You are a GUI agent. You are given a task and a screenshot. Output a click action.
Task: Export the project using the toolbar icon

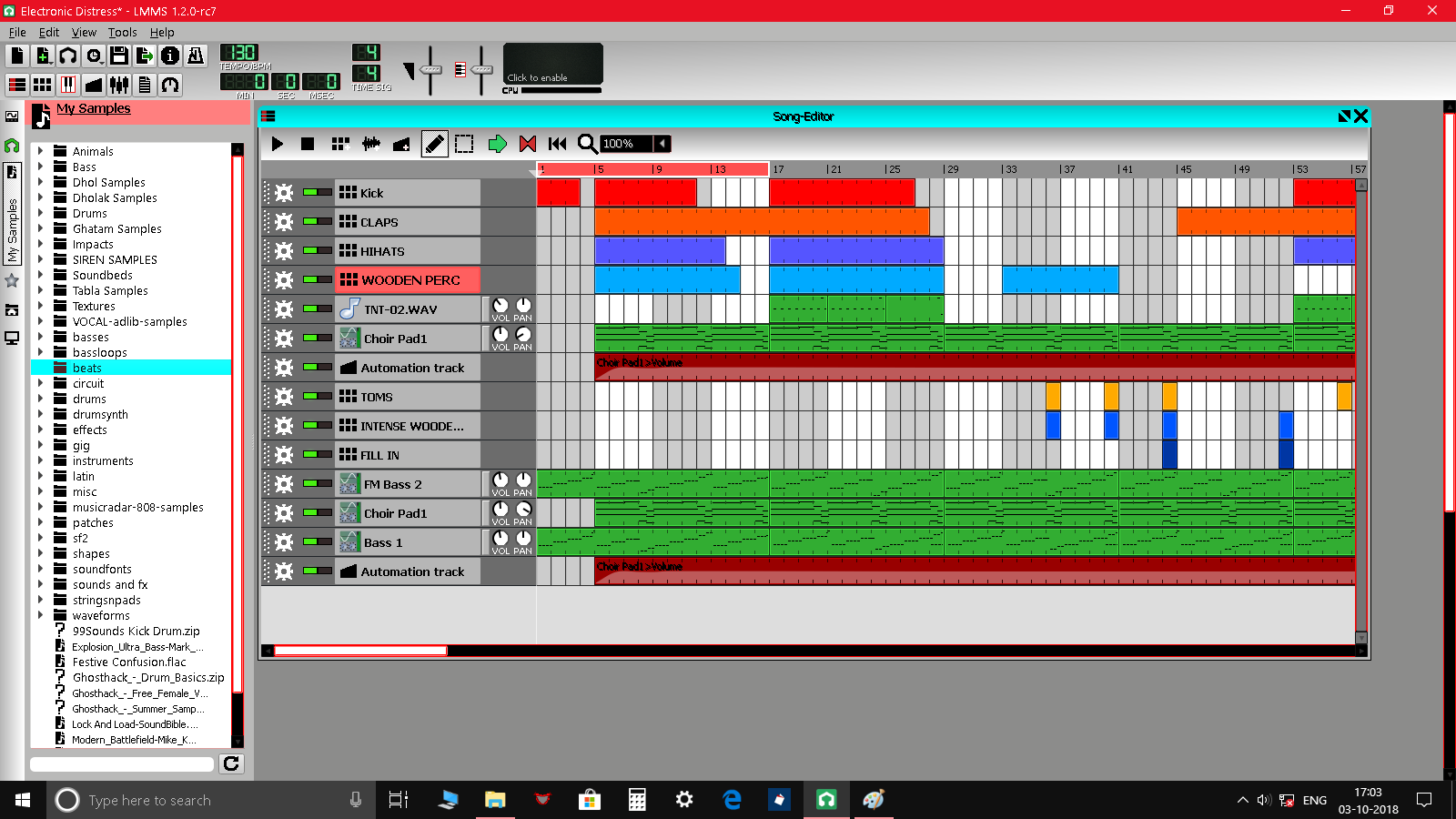[145, 55]
